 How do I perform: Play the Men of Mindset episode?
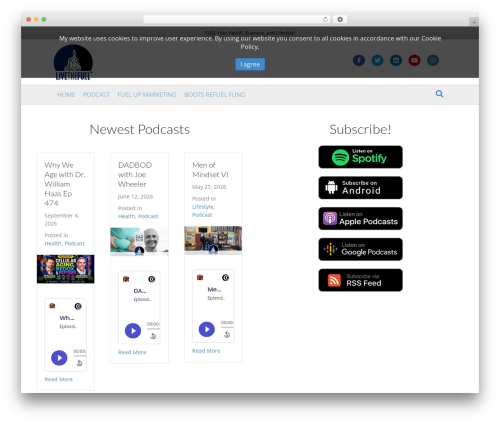point(207,329)
